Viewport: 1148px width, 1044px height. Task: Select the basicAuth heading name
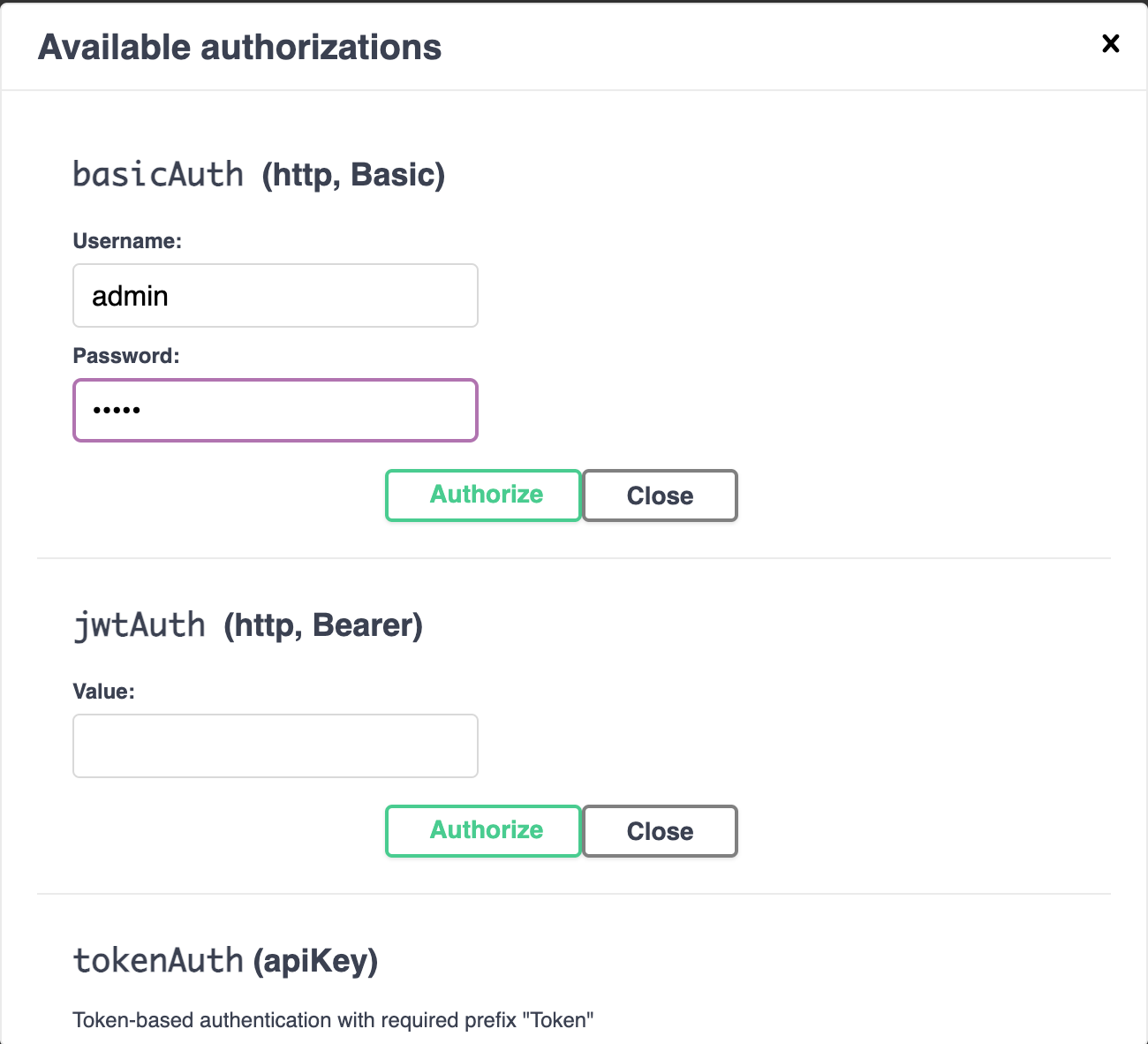pyautogui.click(x=158, y=174)
